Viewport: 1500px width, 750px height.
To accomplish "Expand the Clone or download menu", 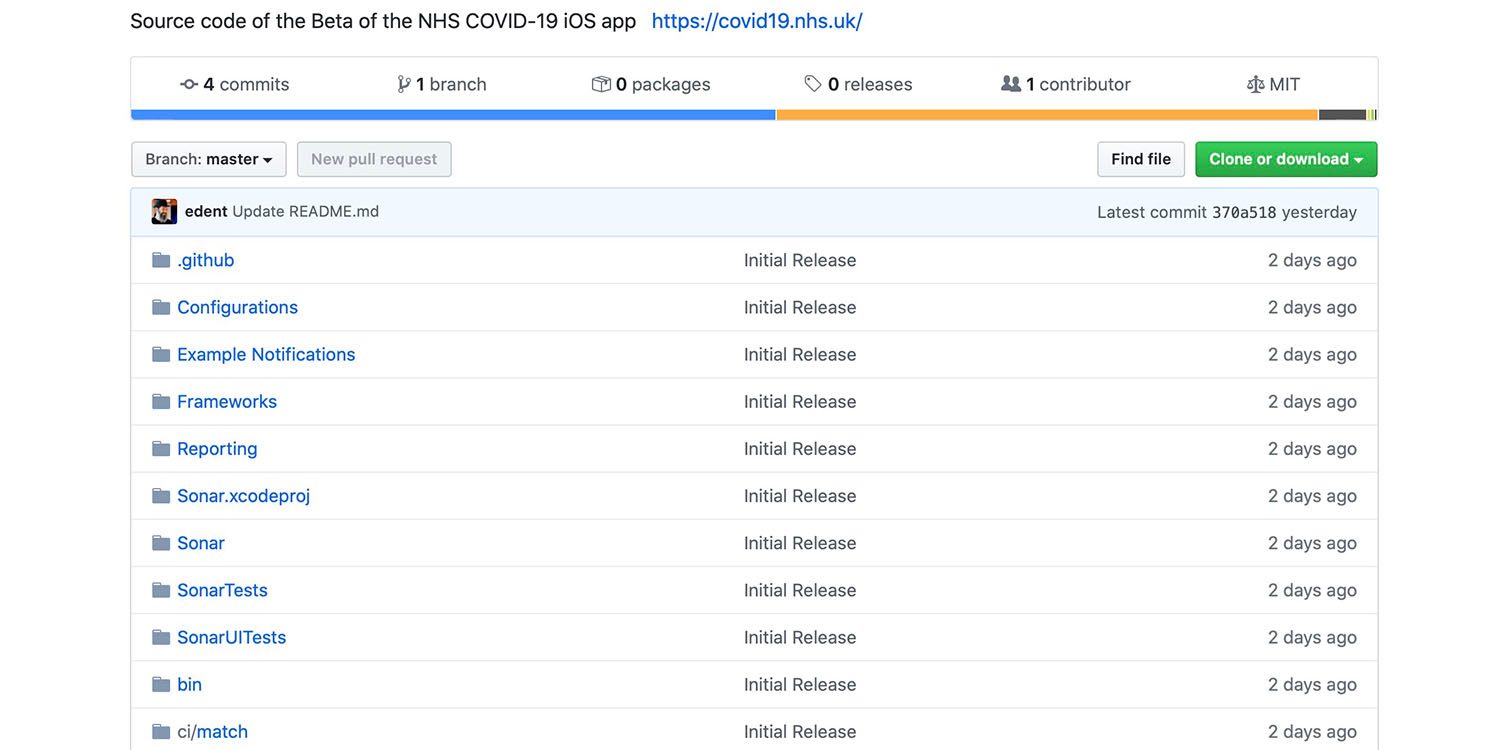I will [1286, 159].
